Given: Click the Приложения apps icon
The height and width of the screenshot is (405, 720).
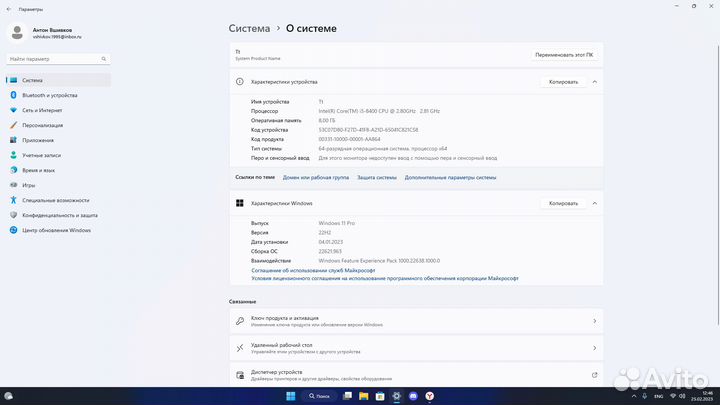Looking at the screenshot, I should point(13,140).
